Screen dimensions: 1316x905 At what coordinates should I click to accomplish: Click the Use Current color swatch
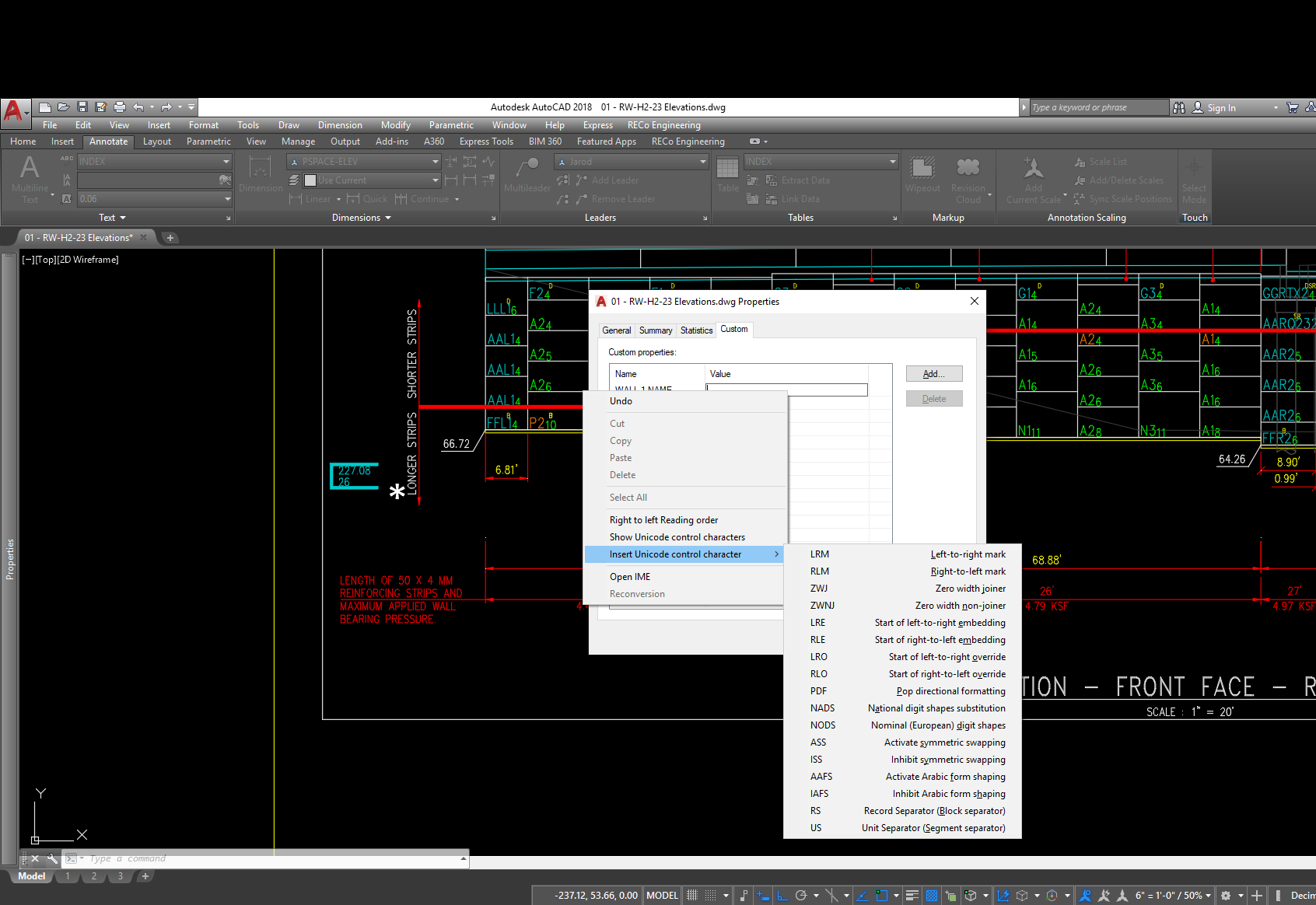click(310, 180)
